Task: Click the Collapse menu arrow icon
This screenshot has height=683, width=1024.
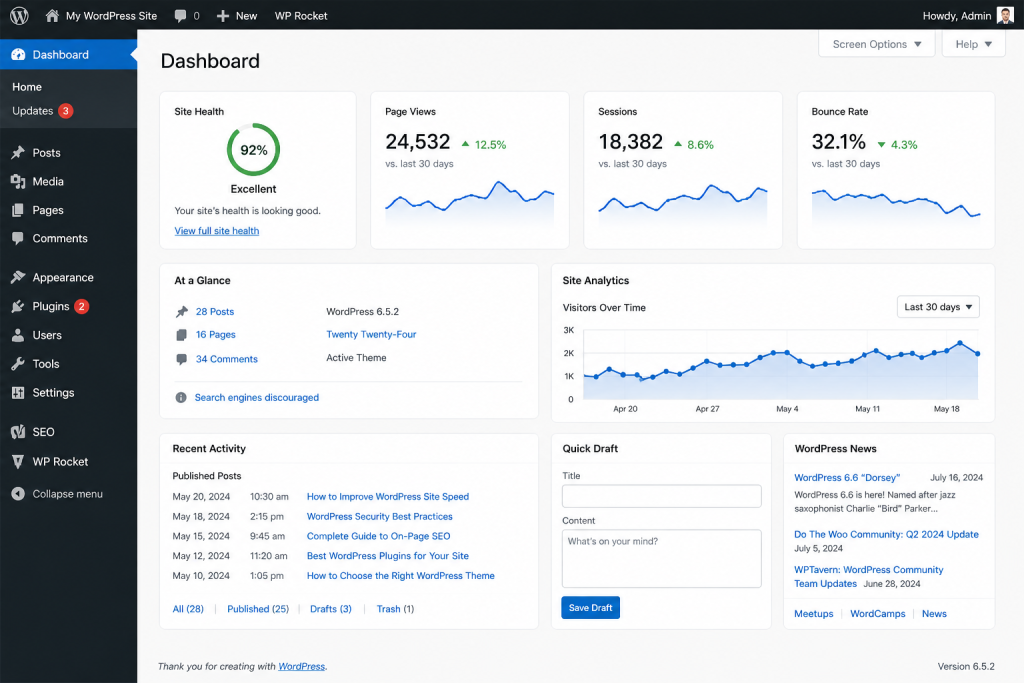Action: [18, 494]
